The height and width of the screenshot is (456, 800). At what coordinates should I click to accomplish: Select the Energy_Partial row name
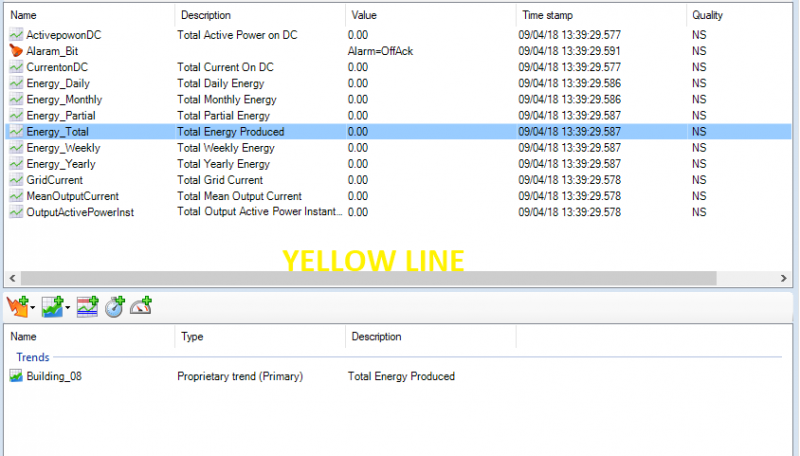coord(61,115)
